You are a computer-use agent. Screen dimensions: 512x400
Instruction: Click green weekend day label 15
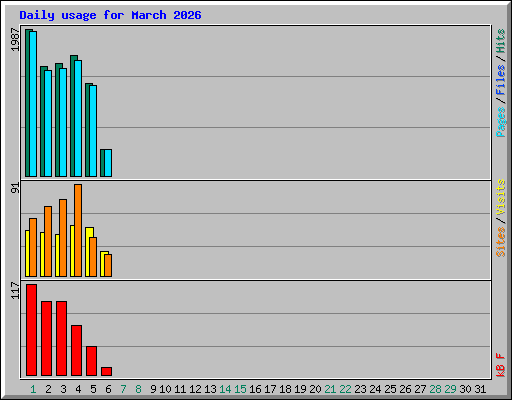click(240, 389)
